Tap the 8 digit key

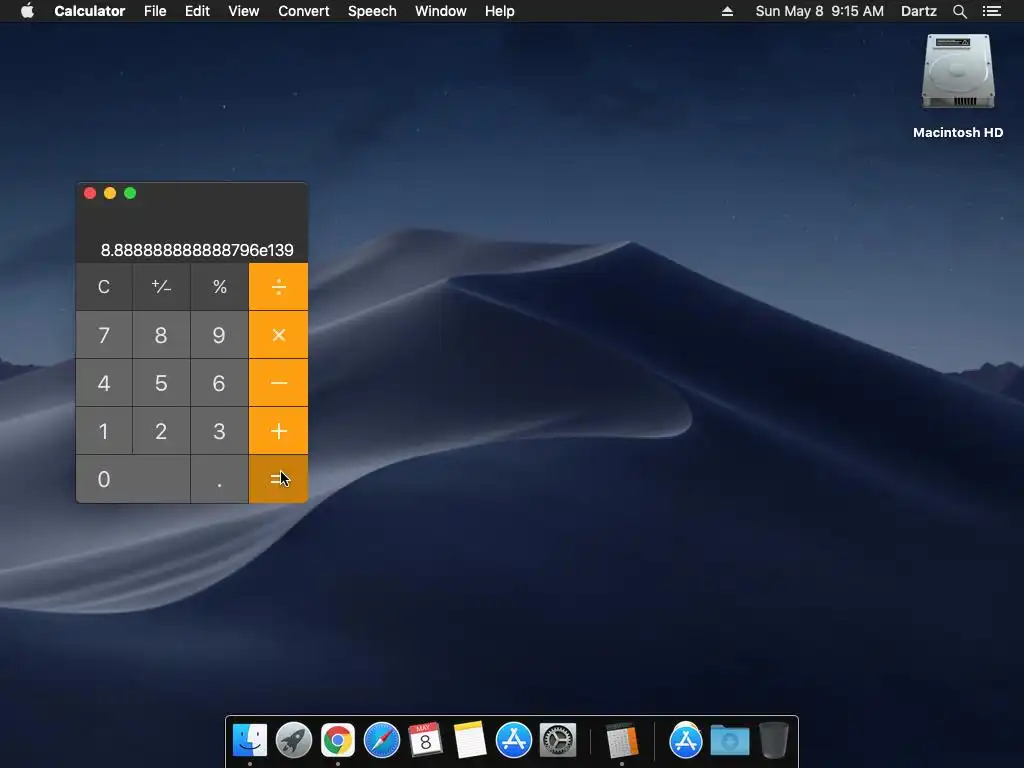[x=161, y=335]
